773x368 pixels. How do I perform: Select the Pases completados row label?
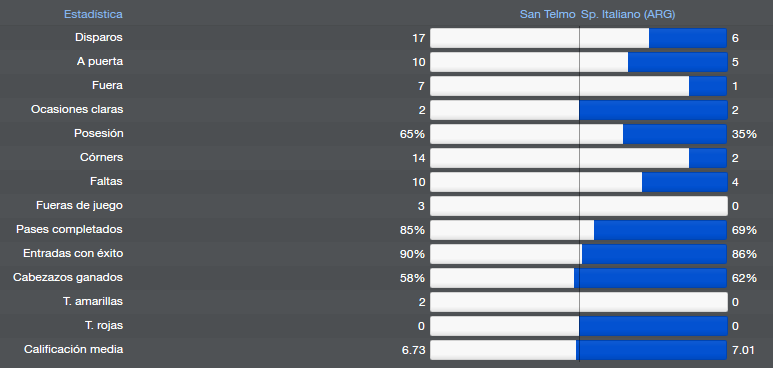click(69, 229)
